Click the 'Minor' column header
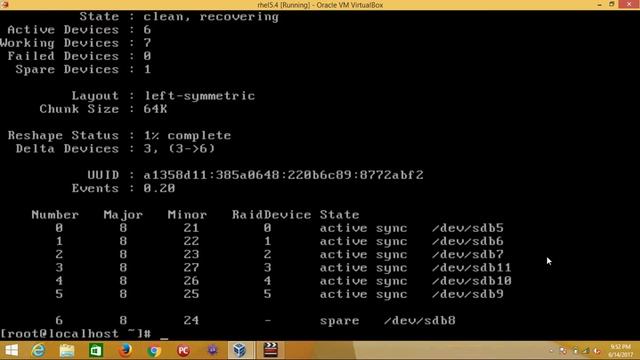The height and width of the screenshot is (360, 640). [x=187, y=215]
